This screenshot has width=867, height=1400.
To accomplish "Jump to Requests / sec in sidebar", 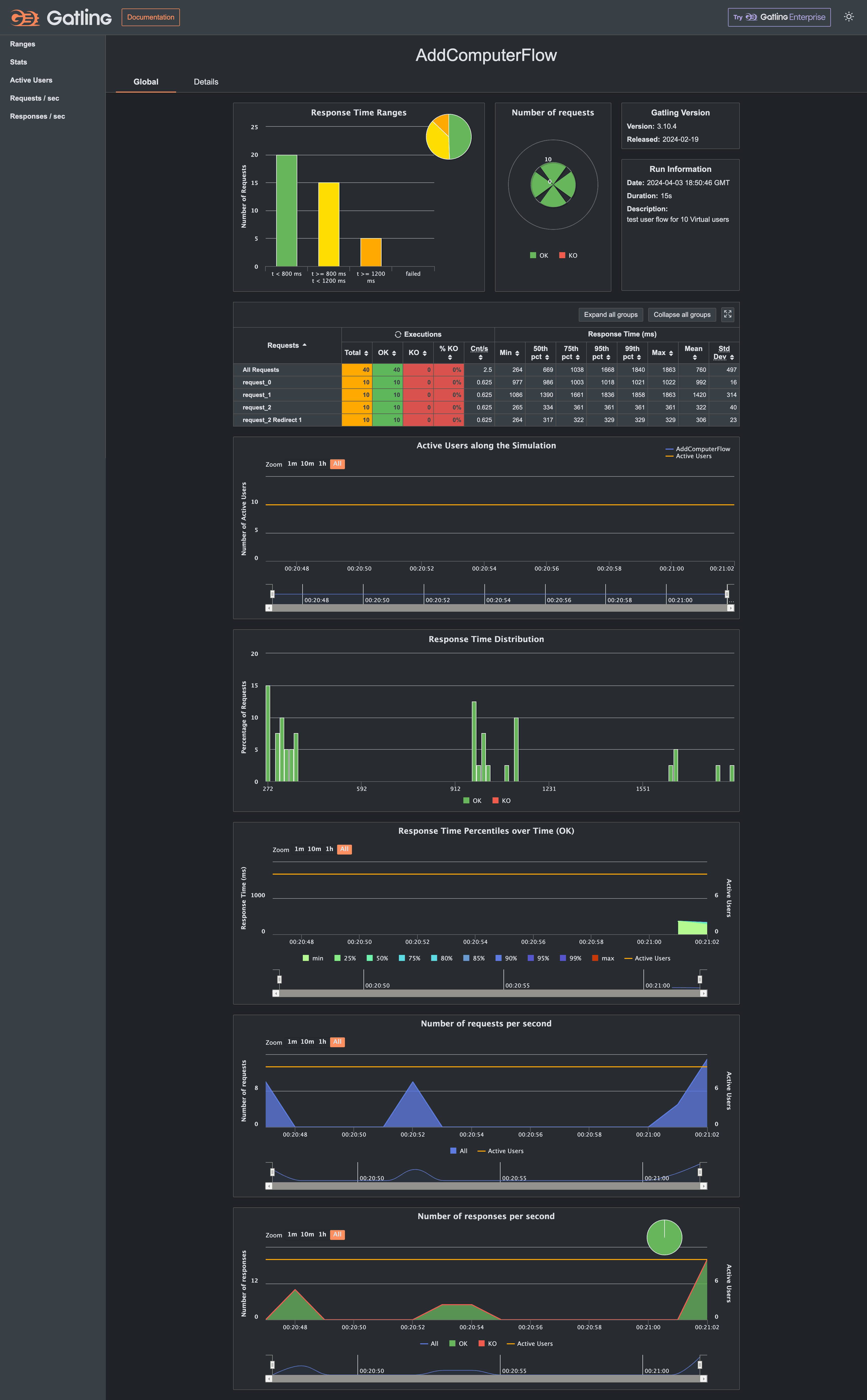I will point(34,99).
